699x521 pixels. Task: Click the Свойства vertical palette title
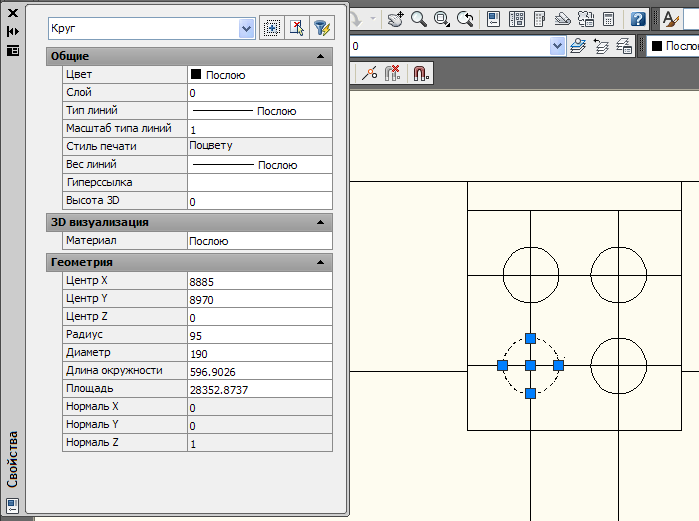tap(12, 459)
